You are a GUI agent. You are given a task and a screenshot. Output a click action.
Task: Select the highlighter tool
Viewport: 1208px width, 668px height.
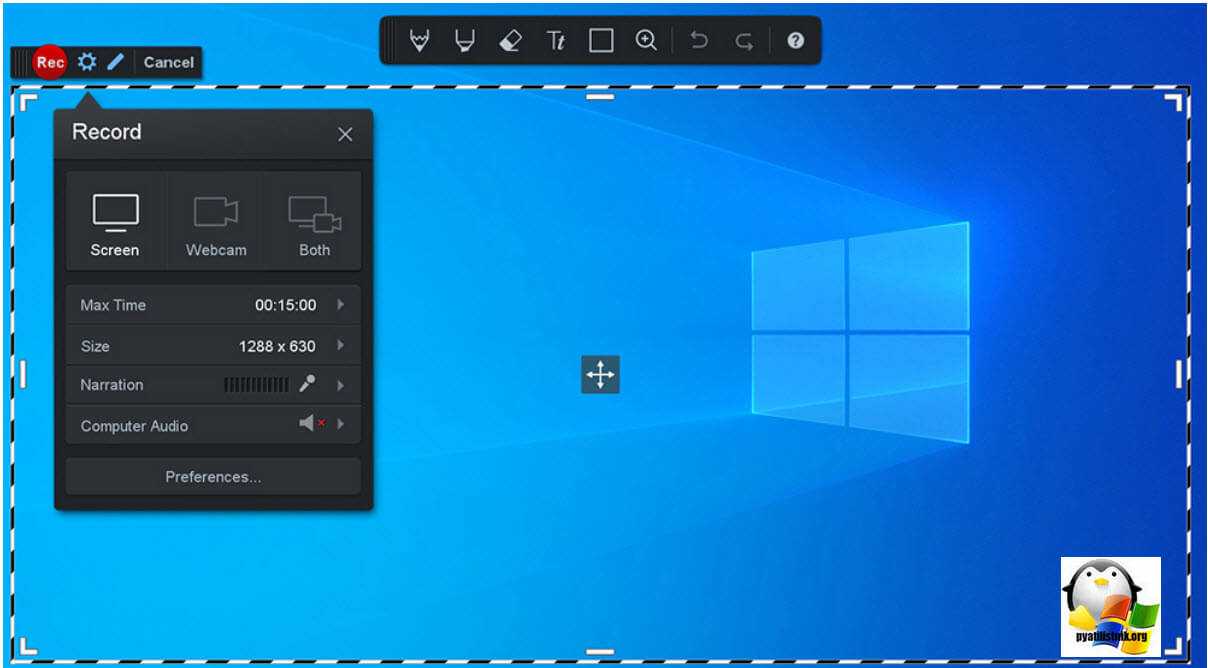click(x=464, y=41)
